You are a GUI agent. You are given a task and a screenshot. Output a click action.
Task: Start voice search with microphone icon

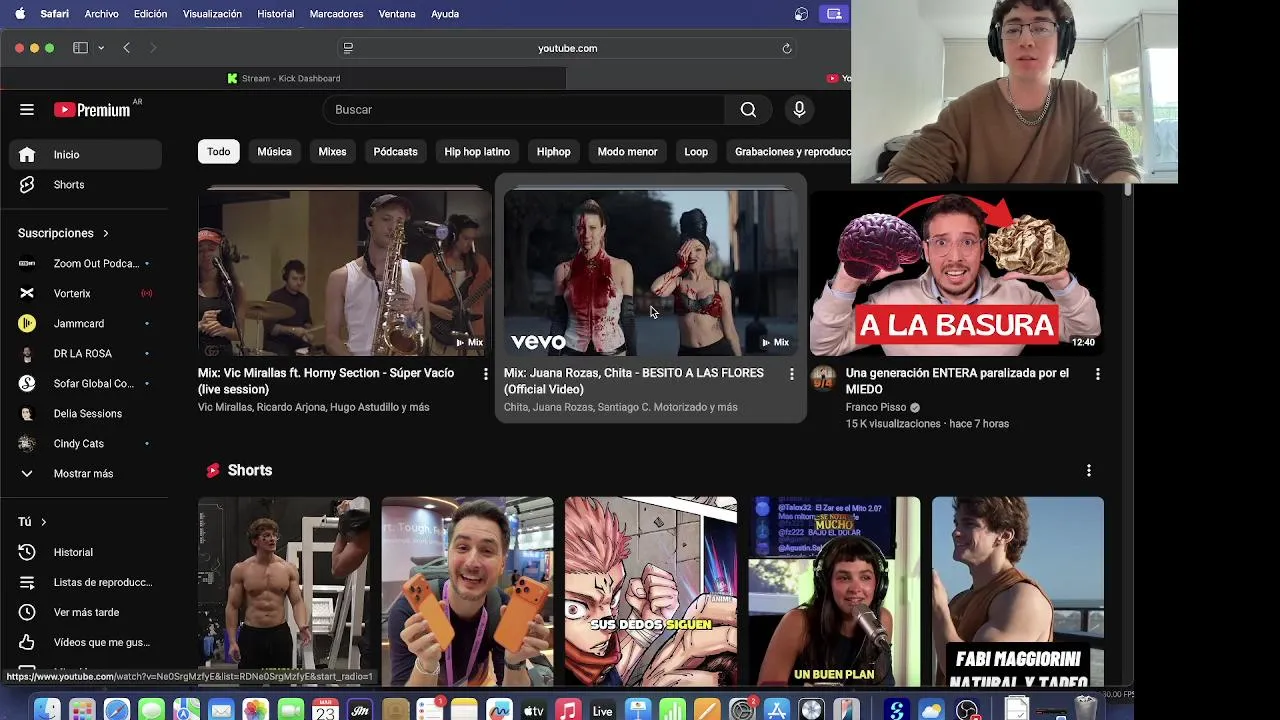click(799, 110)
